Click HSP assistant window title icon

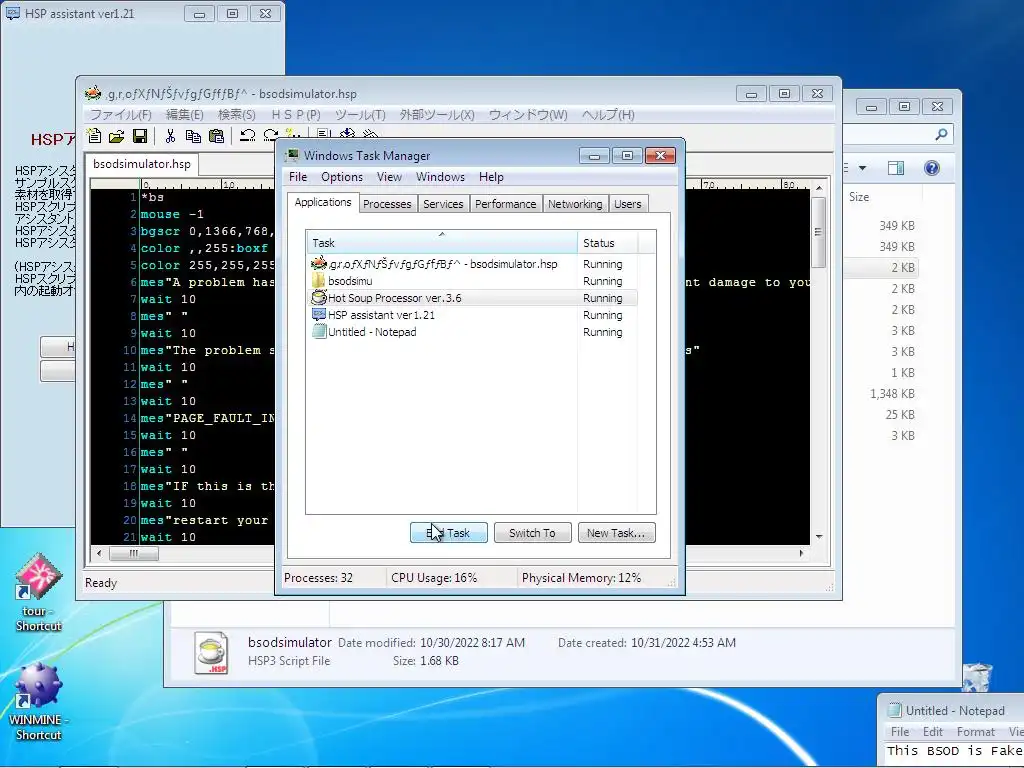pyautogui.click(x=12, y=13)
